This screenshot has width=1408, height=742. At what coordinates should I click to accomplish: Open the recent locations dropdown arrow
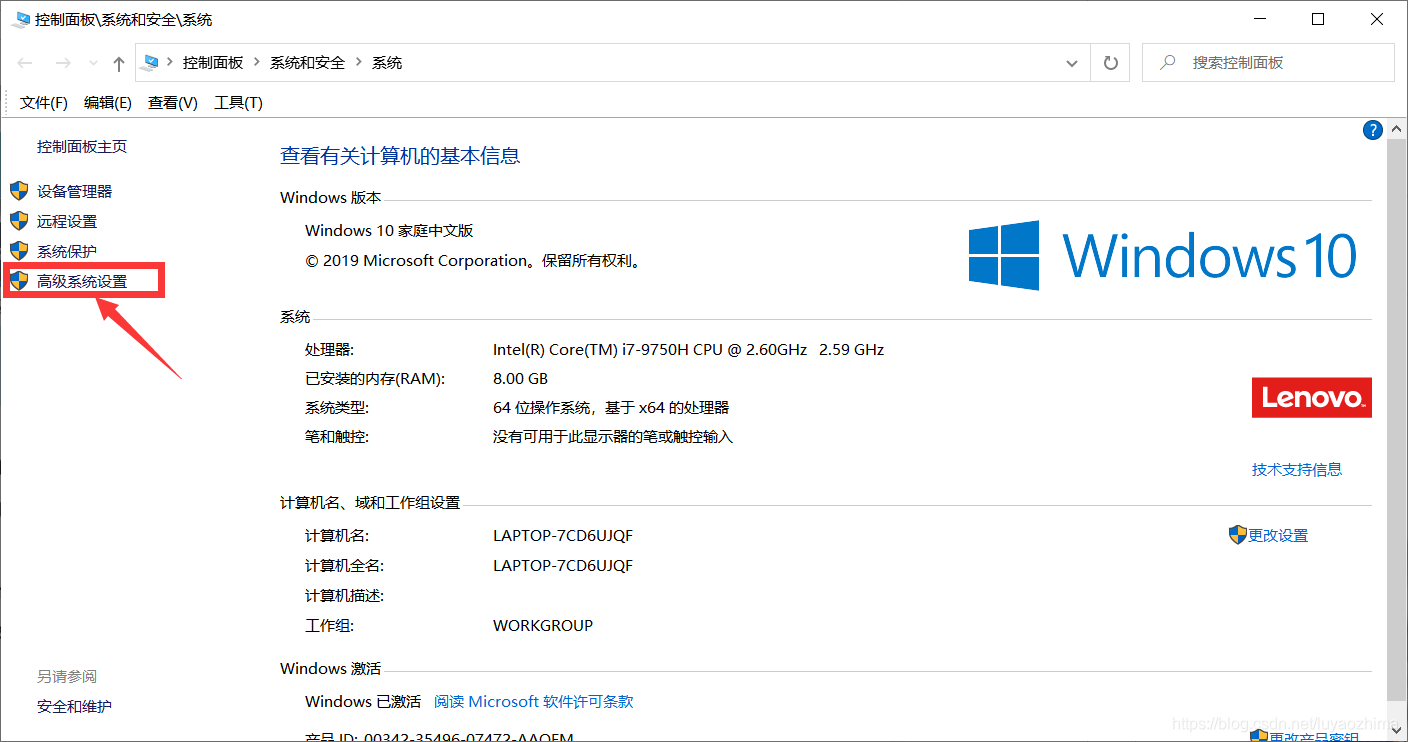[x=93, y=63]
